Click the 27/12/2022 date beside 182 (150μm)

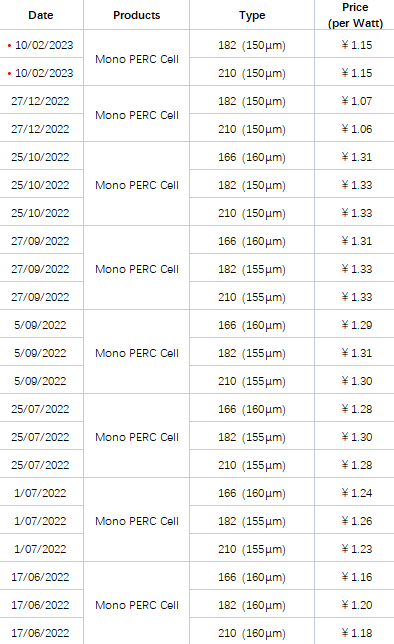(x=40, y=101)
